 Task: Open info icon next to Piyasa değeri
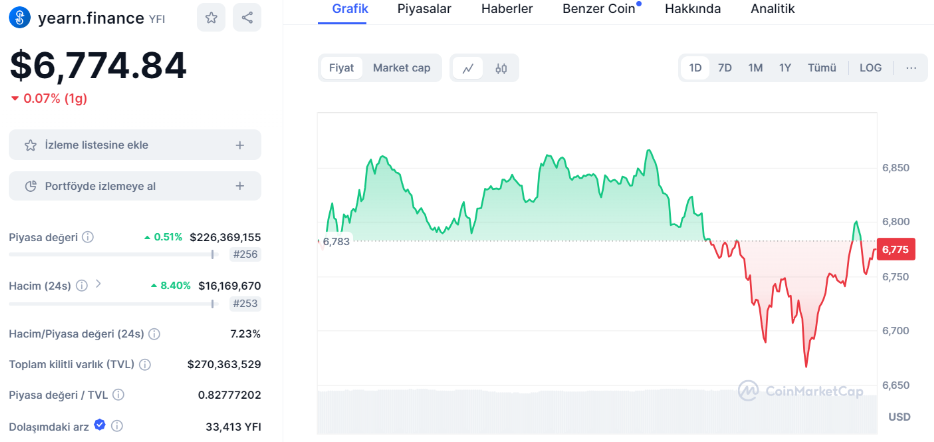[88, 237]
